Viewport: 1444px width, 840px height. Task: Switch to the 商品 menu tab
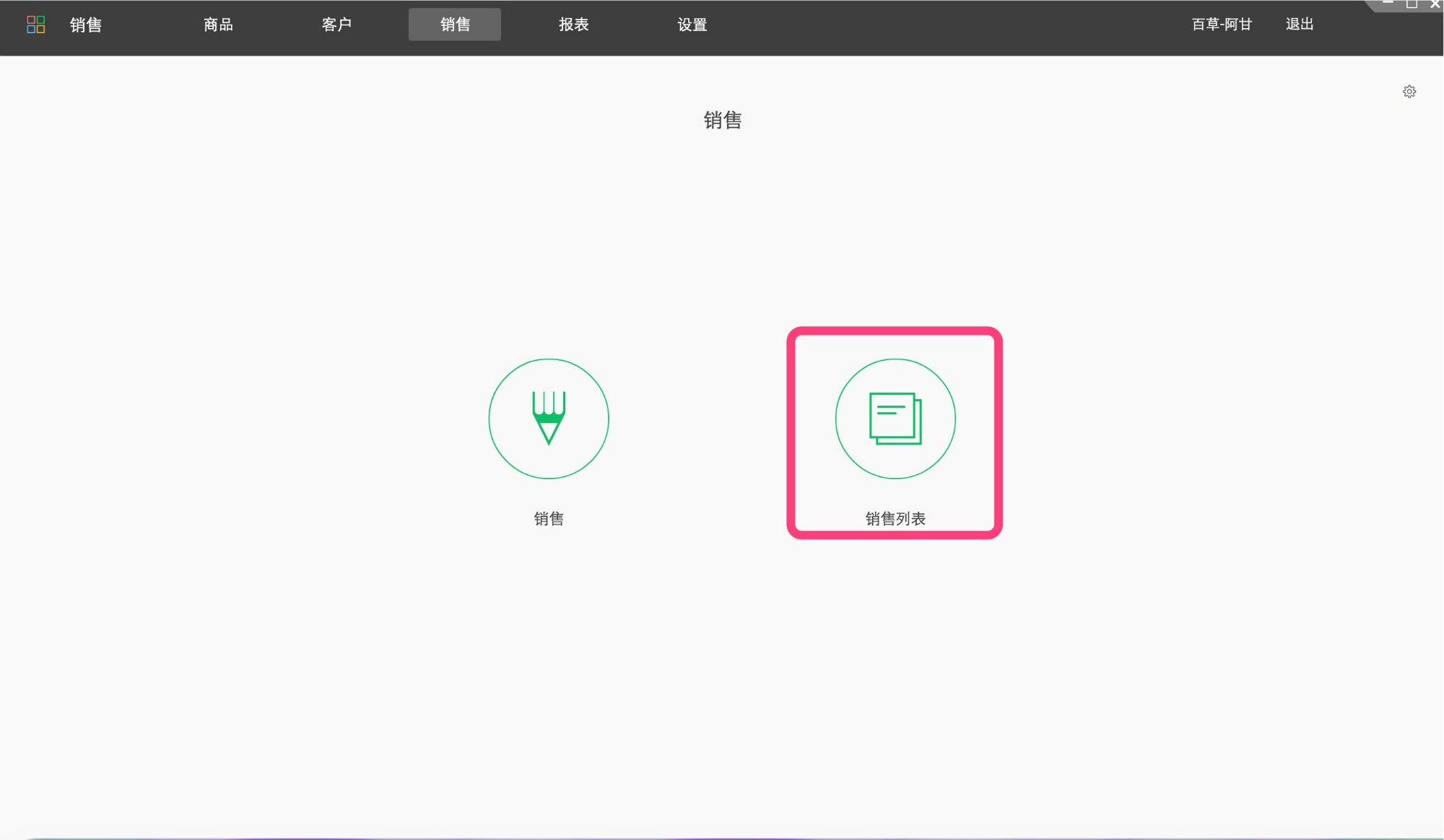(218, 25)
